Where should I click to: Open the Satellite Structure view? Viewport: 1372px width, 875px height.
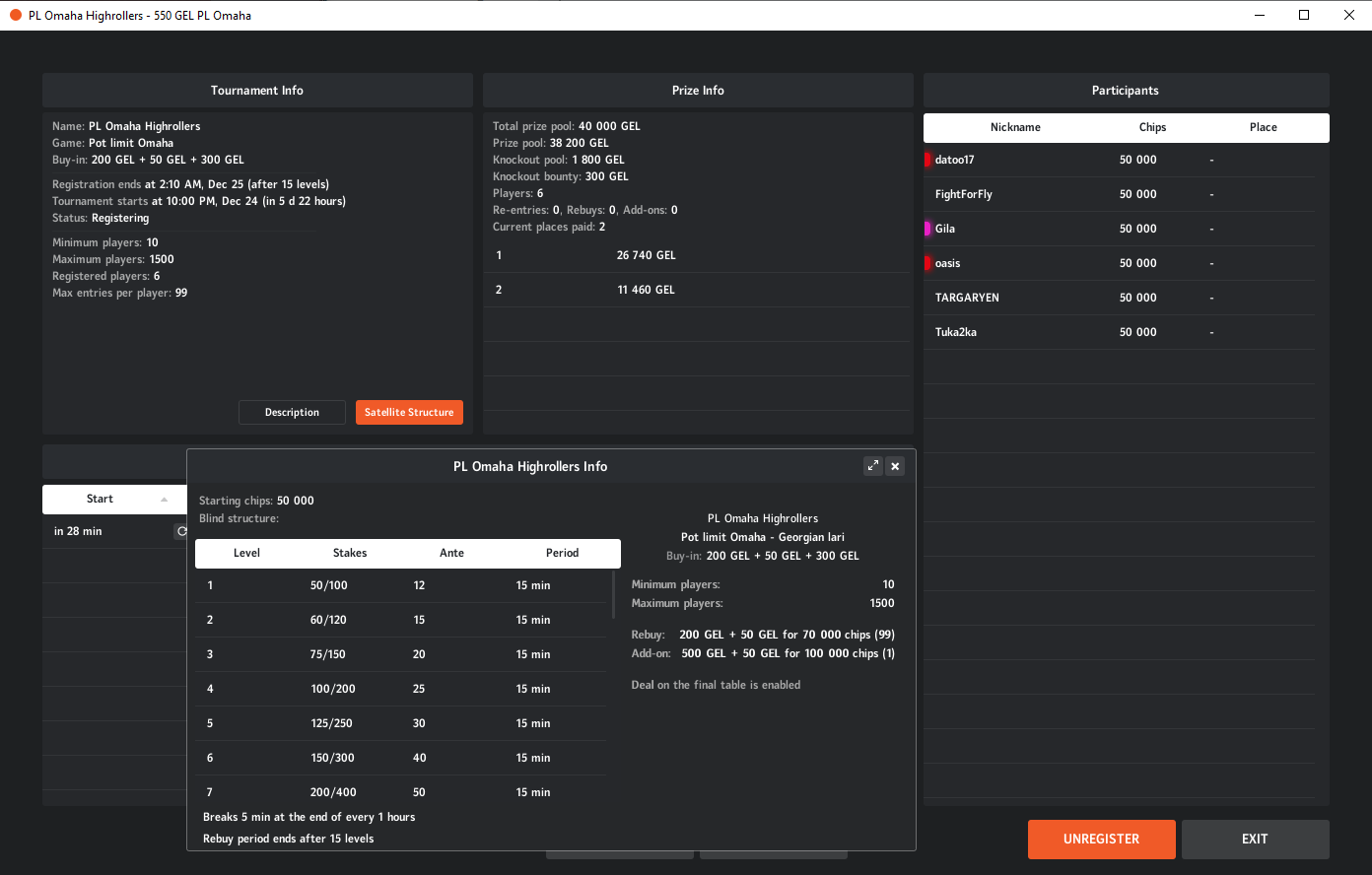[409, 412]
